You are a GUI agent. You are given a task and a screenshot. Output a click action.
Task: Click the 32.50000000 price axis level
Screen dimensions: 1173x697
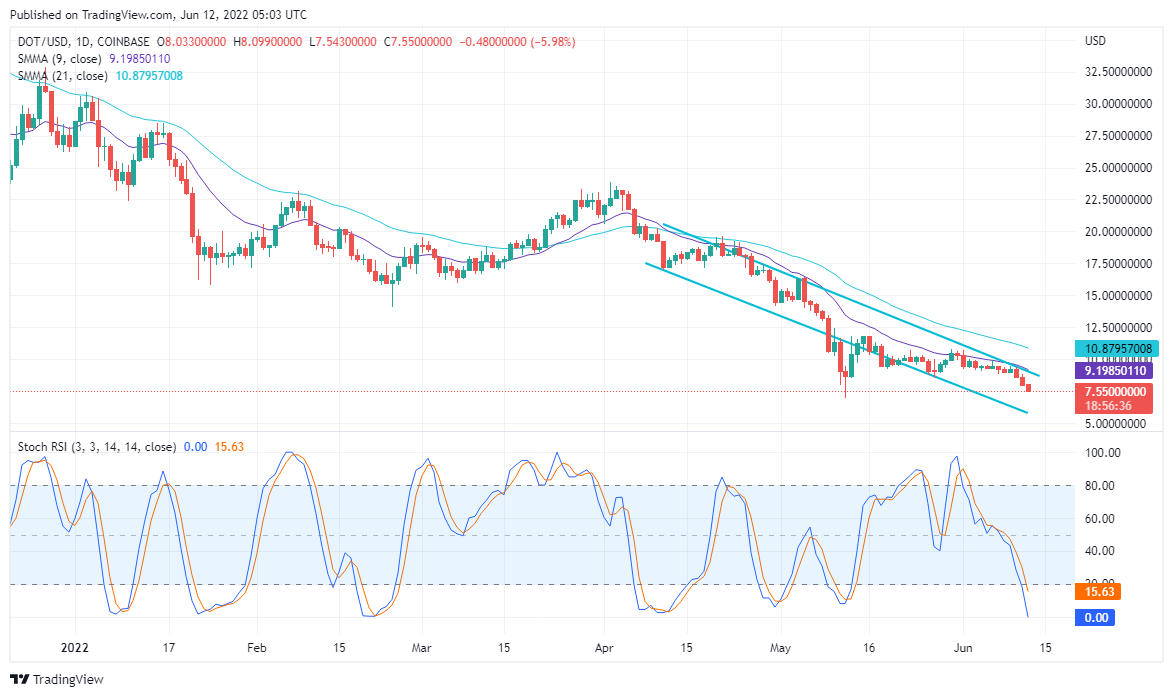point(1118,72)
